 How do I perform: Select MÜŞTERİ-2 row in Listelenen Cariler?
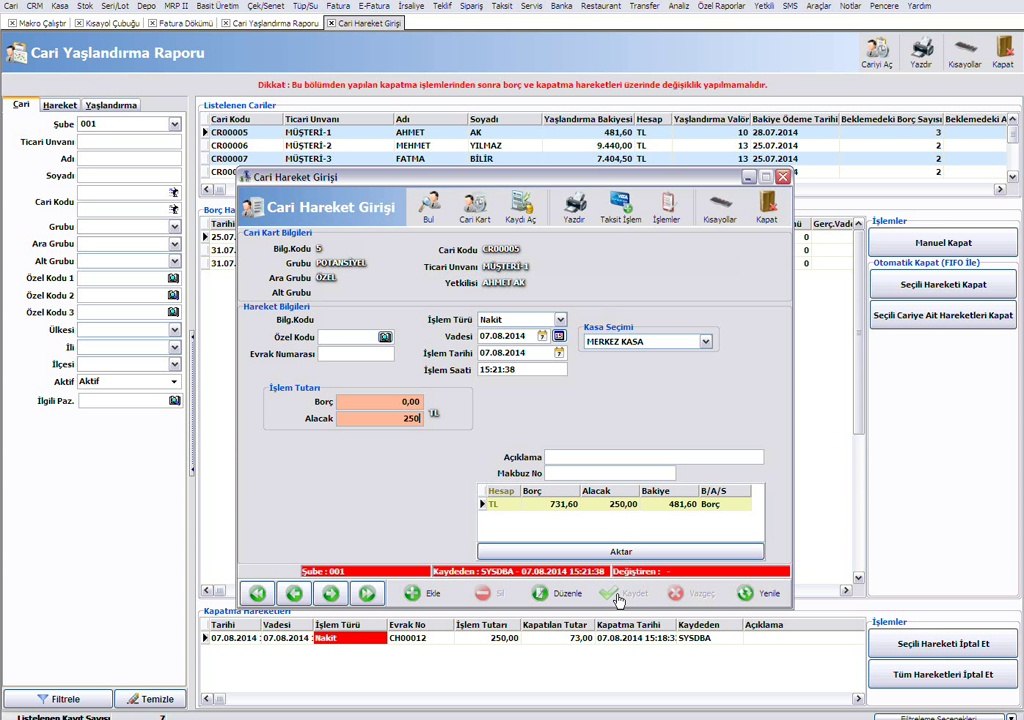coord(604,146)
